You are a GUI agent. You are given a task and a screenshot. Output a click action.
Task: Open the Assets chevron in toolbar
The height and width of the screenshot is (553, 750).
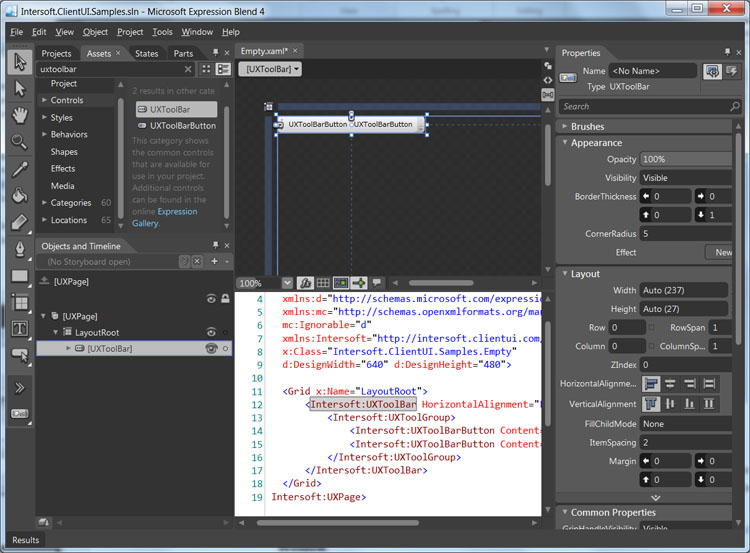click(20, 387)
